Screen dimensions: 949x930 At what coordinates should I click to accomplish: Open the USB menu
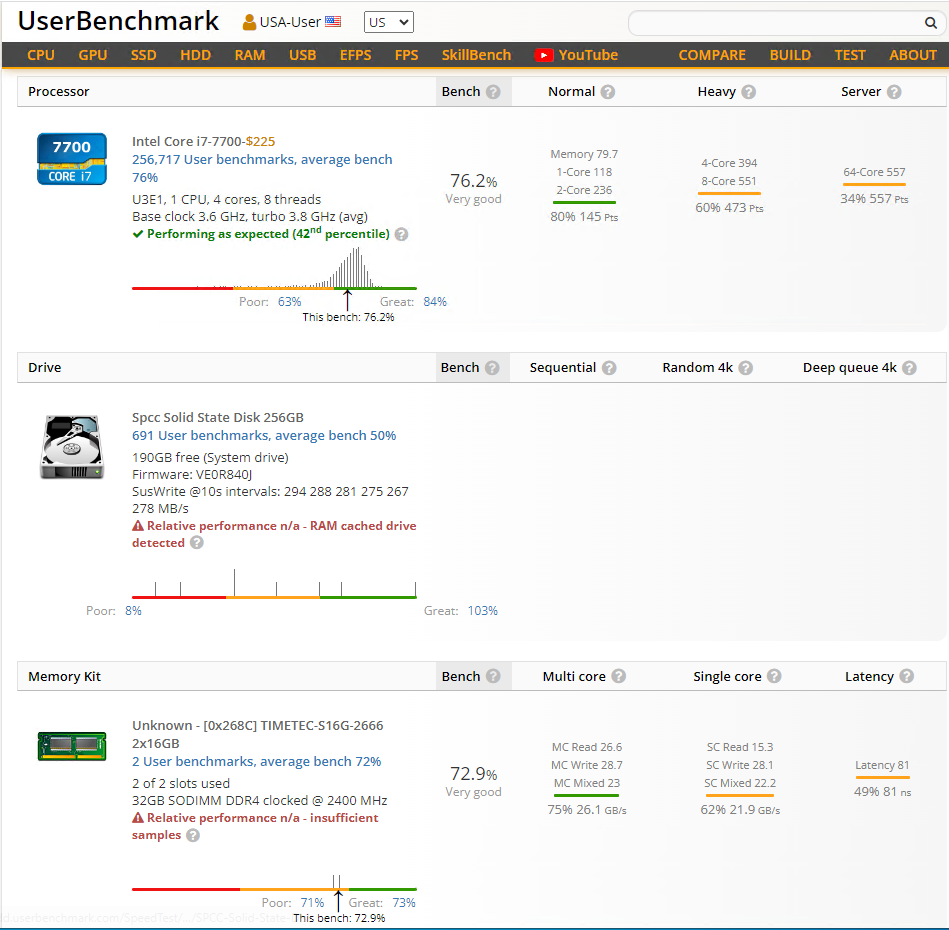(303, 55)
